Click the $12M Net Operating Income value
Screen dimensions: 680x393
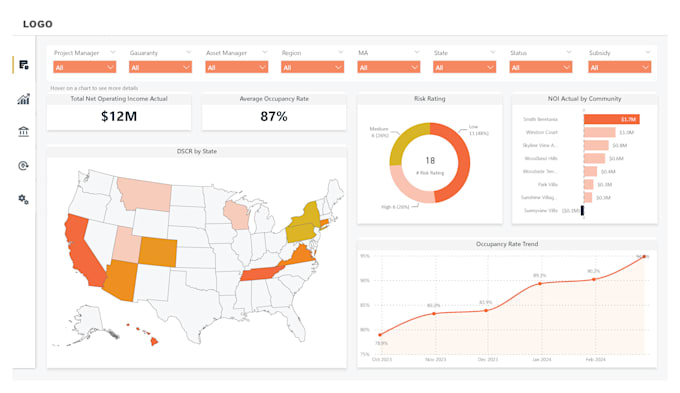pos(119,116)
